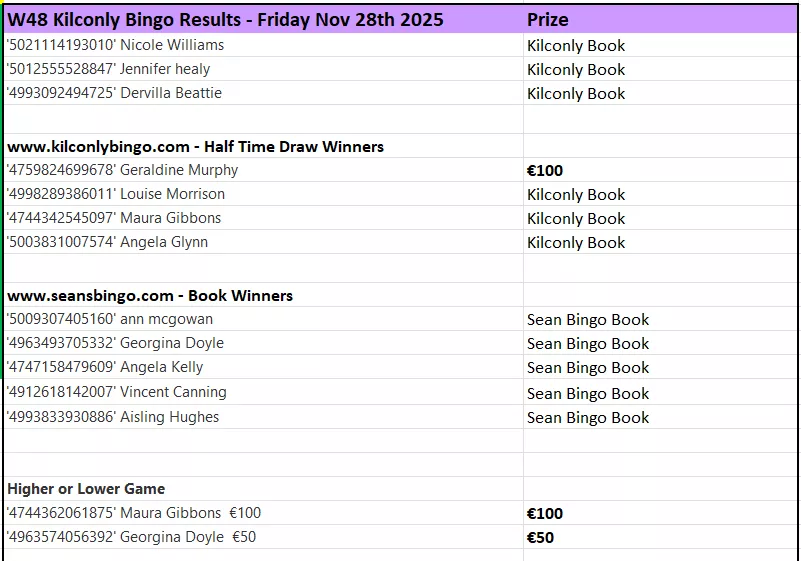Select the Aisling Hughes cell

(113, 417)
